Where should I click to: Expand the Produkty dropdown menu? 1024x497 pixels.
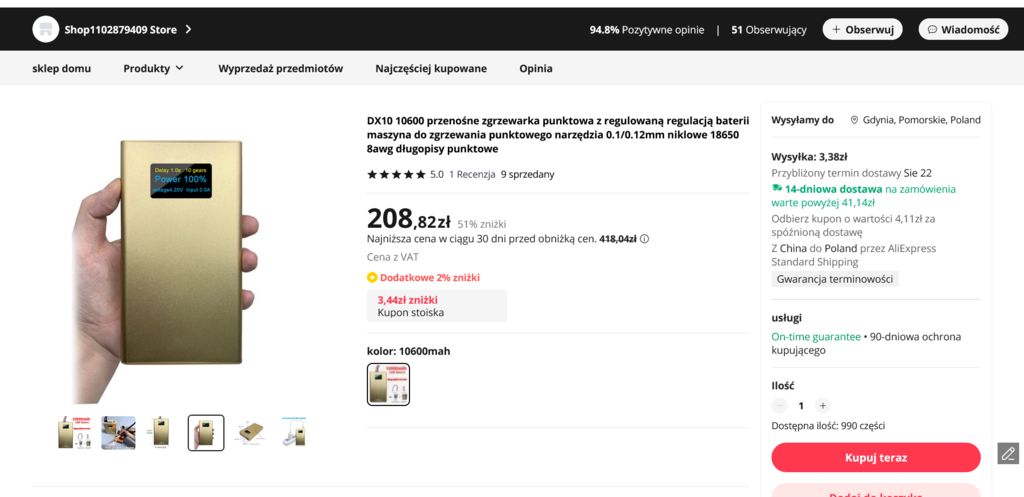click(x=153, y=68)
